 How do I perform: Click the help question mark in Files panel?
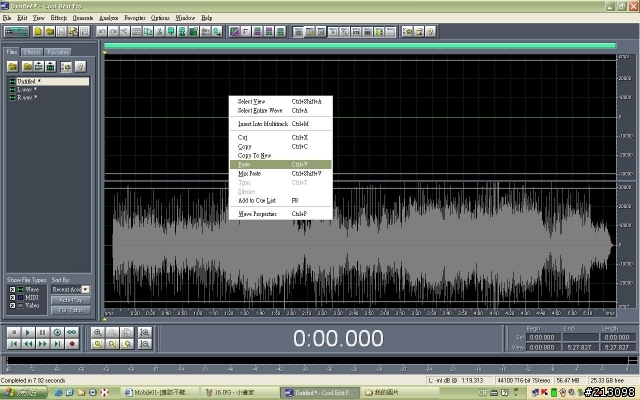pos(80,66)
